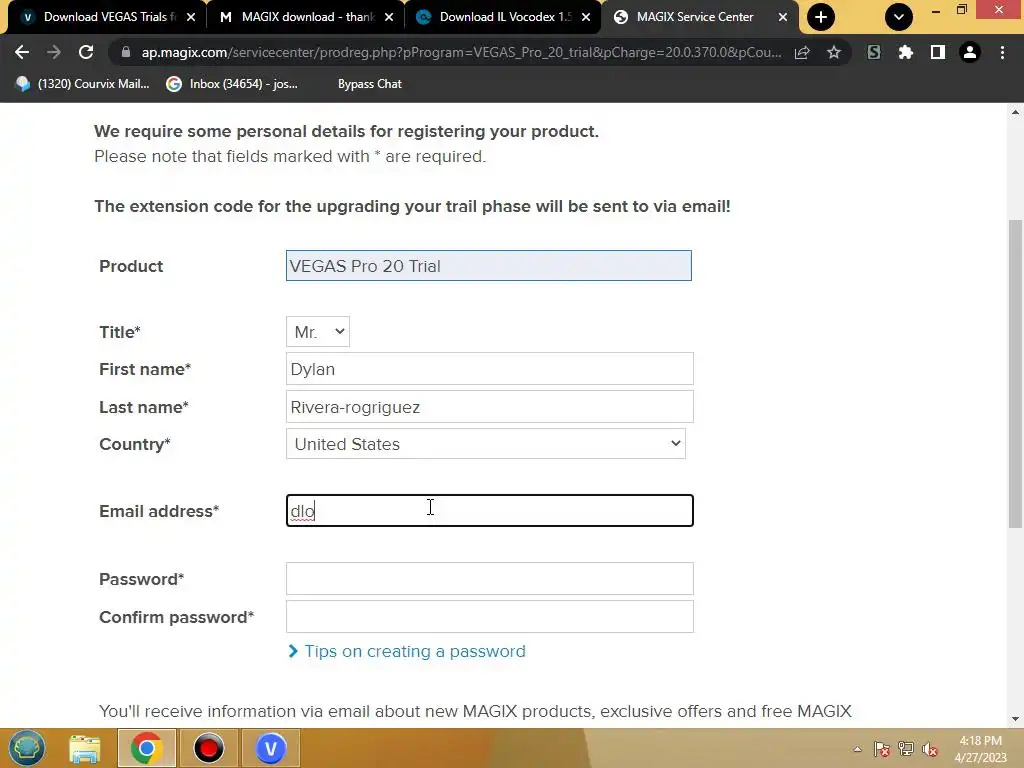
Task: Close the Download IL Vocodex tab
Action: click(x=586, y=17)
